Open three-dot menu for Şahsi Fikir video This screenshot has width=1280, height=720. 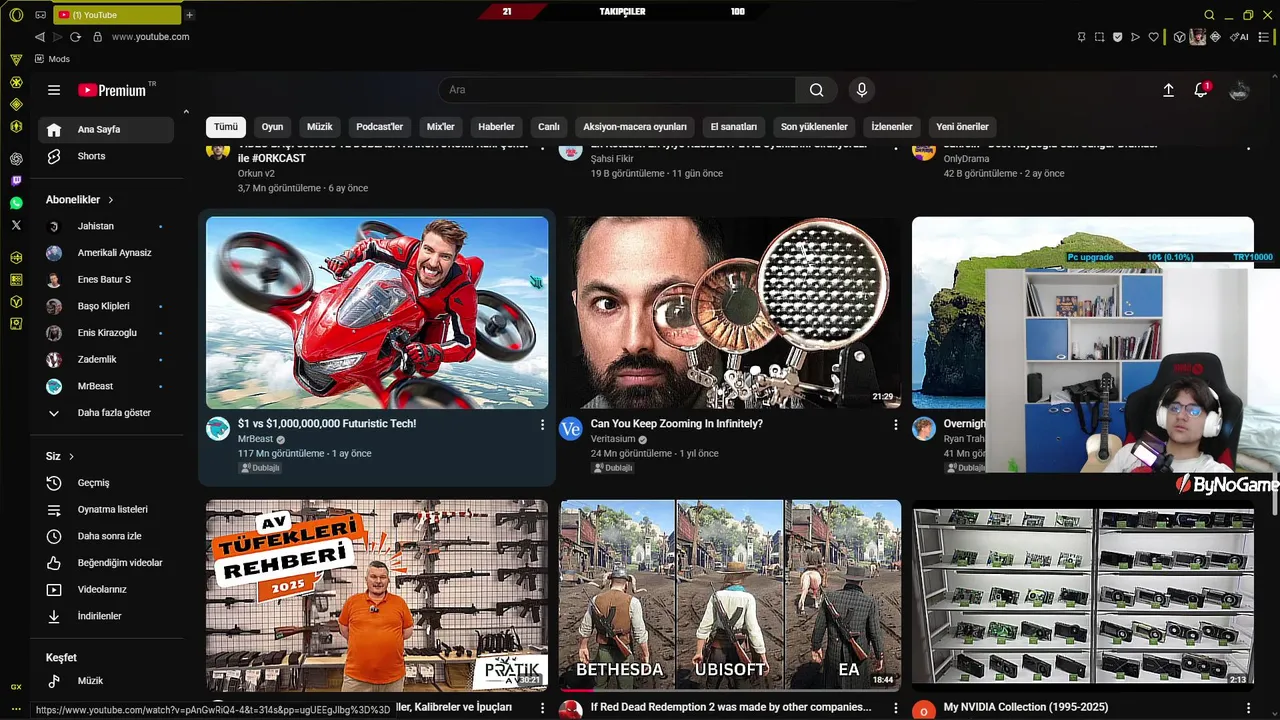pos(896,148)
